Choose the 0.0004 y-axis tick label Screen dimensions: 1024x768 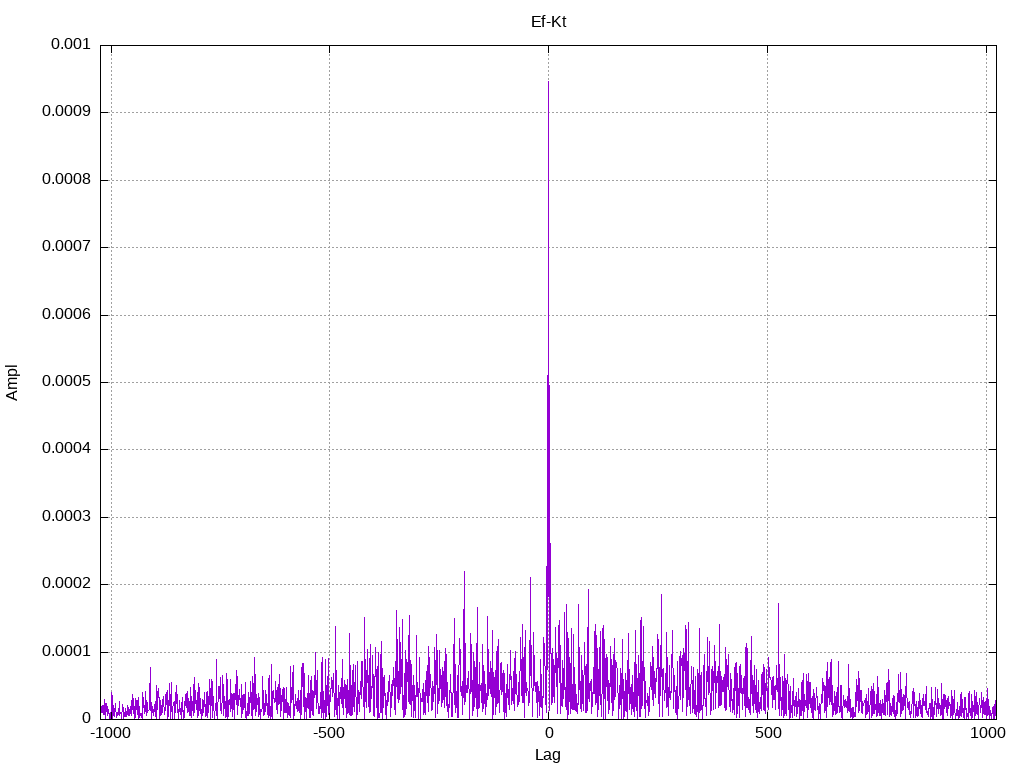pos(66,449)
